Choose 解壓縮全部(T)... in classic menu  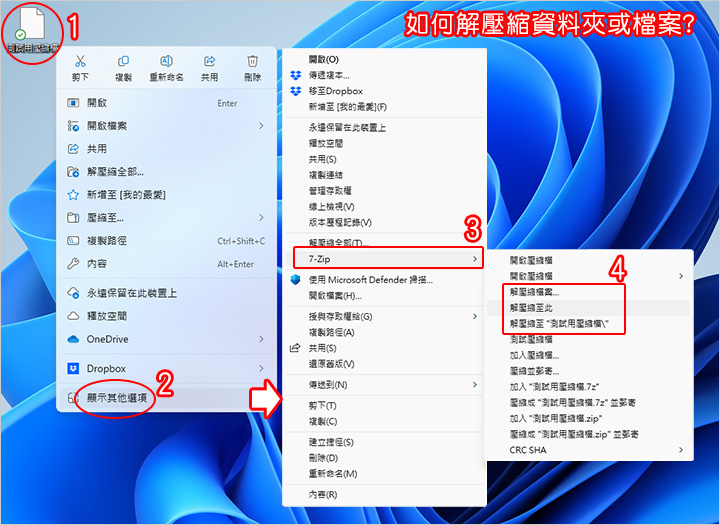coord(339,242)
